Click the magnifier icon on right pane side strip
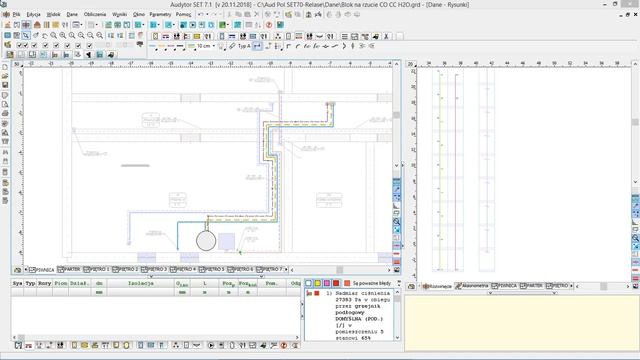640x360 pixels. pyautogui.click(x=636, y=238)
